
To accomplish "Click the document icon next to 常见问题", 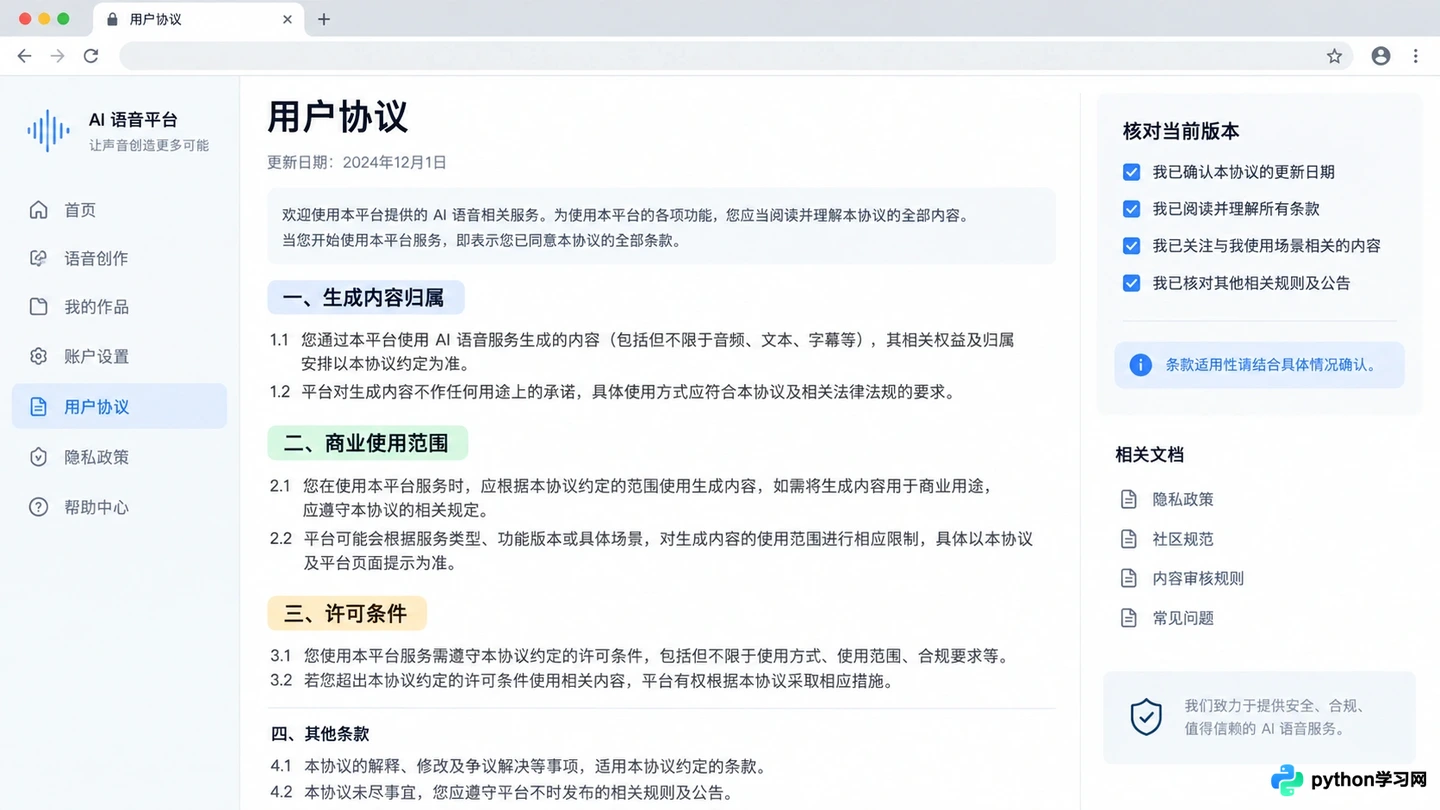I will click(1129, 618).
